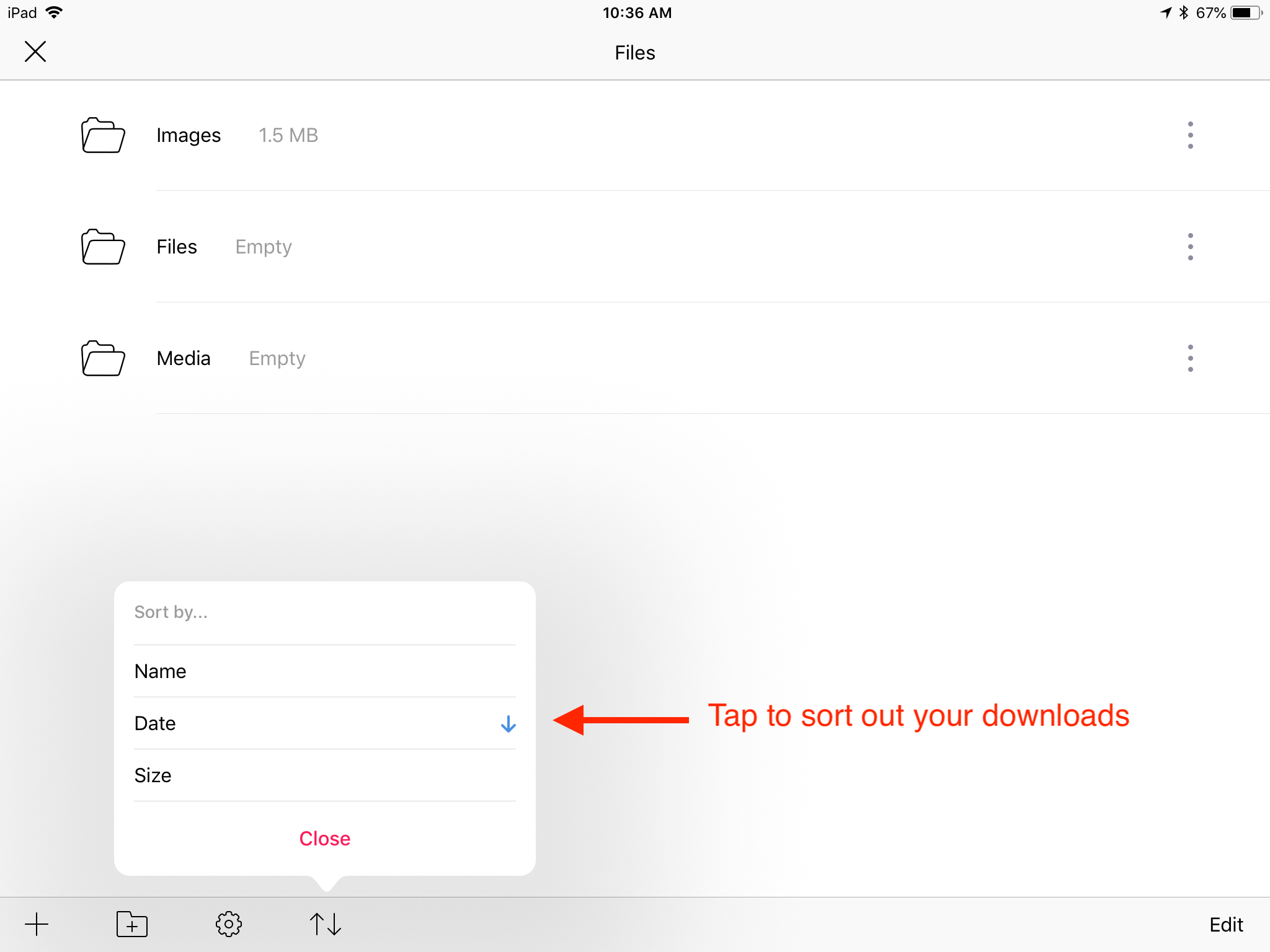Open the Images folder icon
Viewport: 1270px width, 952px height.
click(103, 135)
